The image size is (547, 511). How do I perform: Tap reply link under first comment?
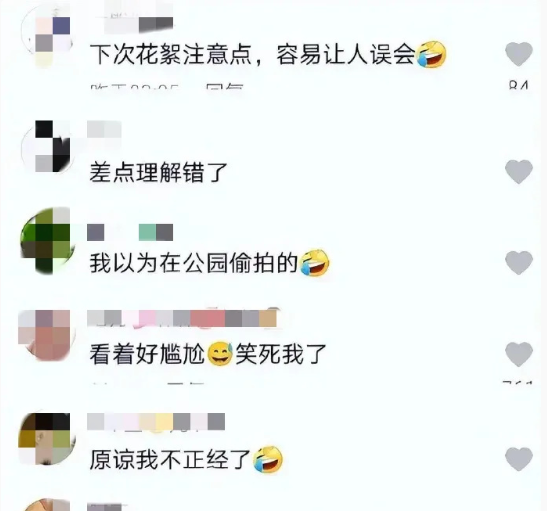224,87
